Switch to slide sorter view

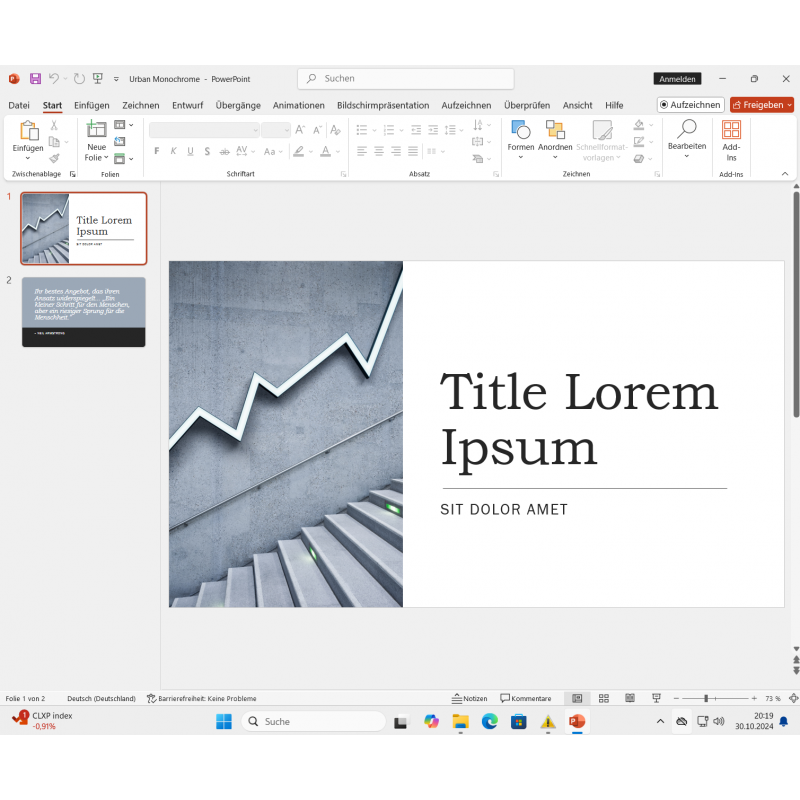(x=603, y=698)
